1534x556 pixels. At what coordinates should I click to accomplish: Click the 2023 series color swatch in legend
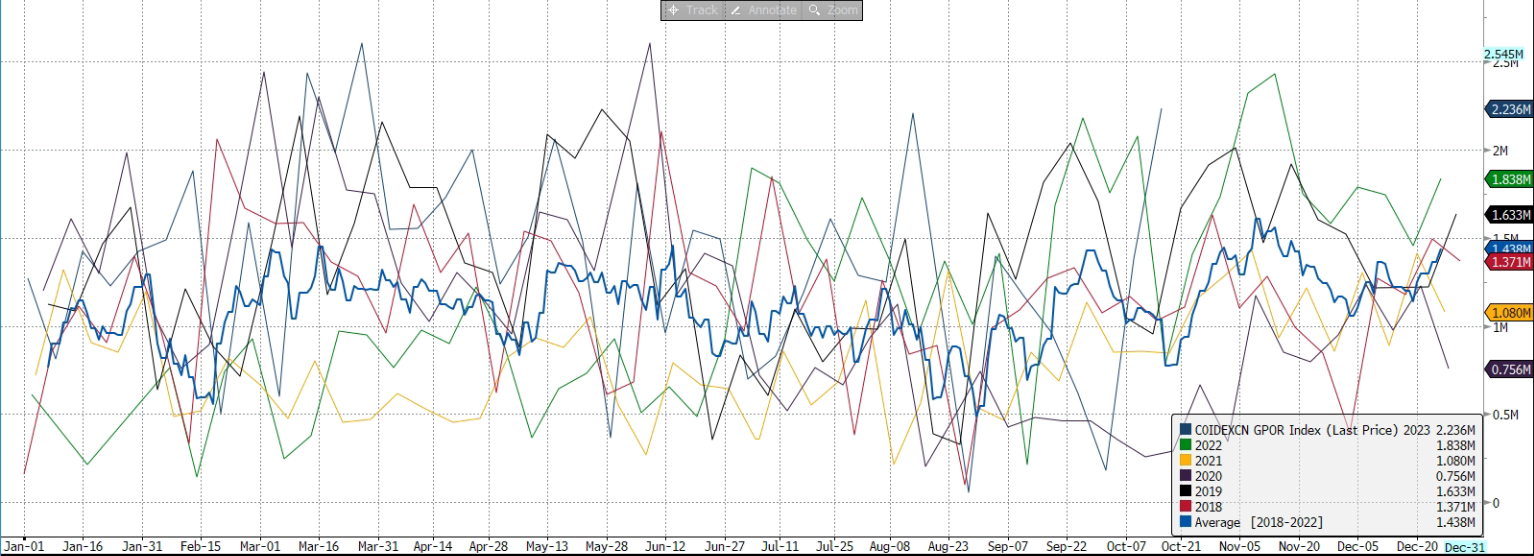tap(1185, 429)
